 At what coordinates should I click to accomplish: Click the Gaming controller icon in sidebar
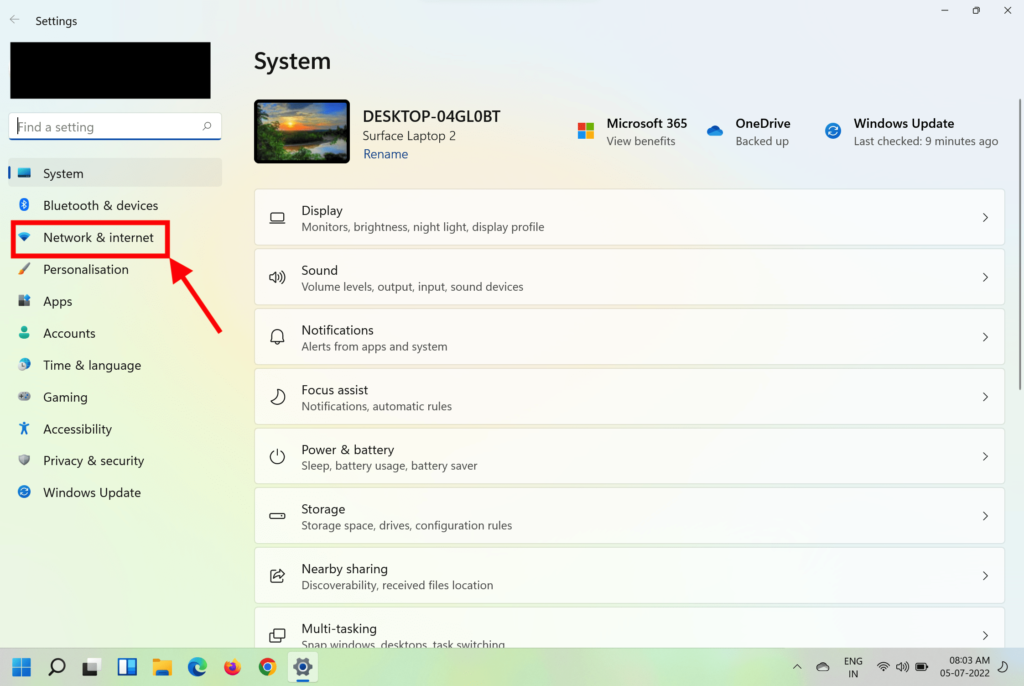click(x=24, y=397)
